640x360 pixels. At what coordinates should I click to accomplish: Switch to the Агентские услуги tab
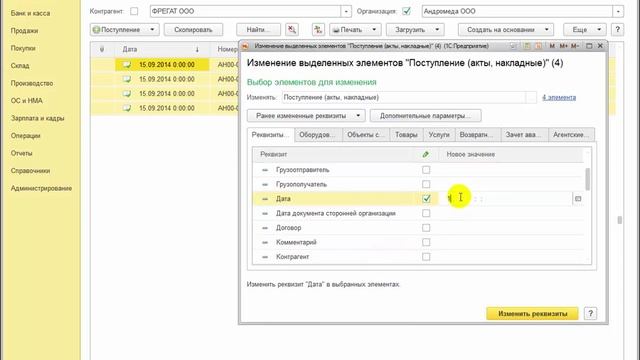coord(571,135)
